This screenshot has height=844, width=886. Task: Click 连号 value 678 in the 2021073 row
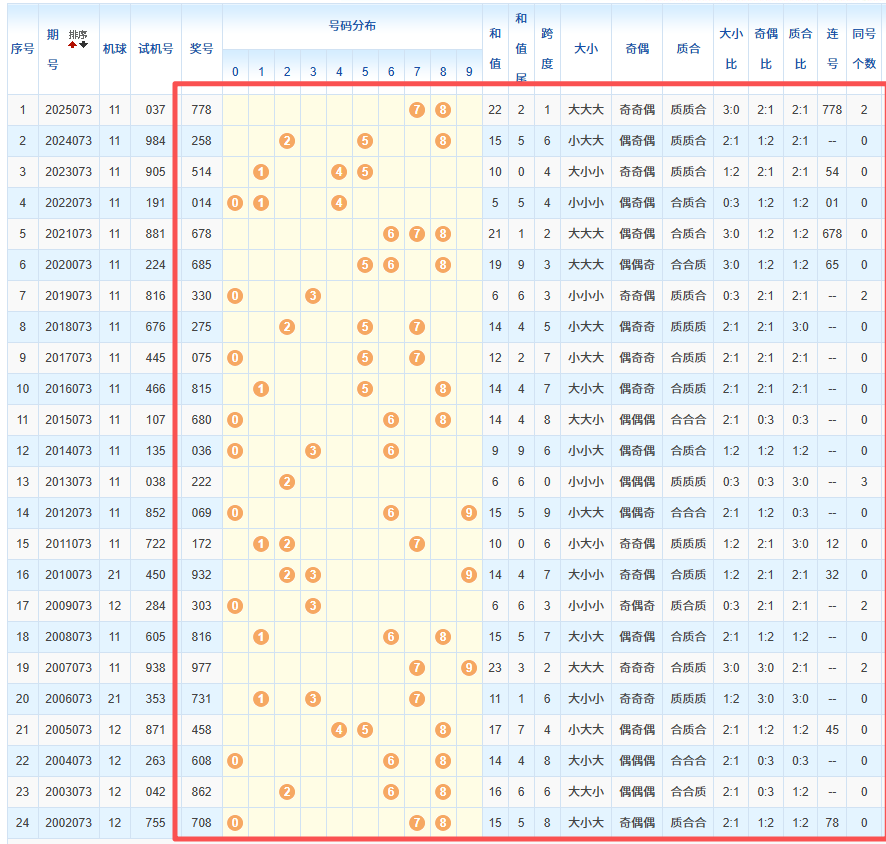coord(832,234)
